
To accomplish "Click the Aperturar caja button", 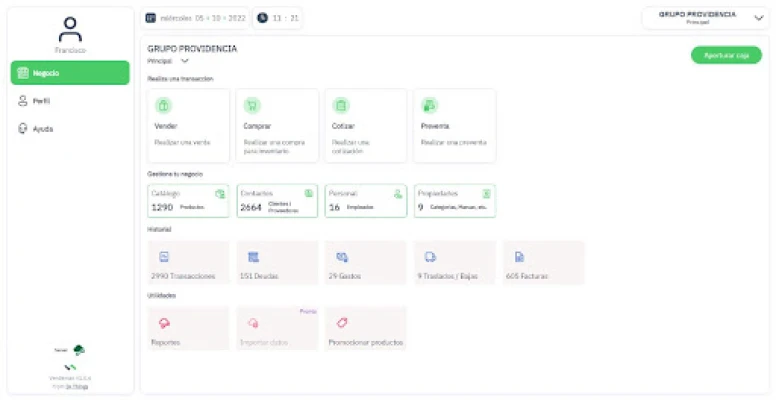I will tap(726, 55).
